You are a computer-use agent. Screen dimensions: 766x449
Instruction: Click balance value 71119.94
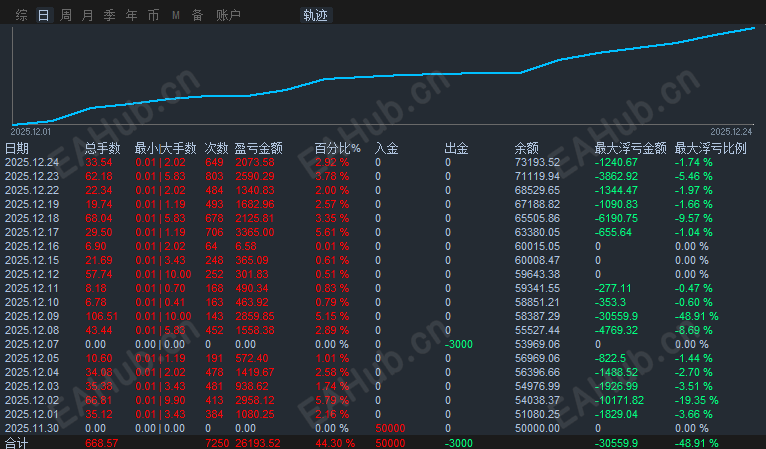537,176
